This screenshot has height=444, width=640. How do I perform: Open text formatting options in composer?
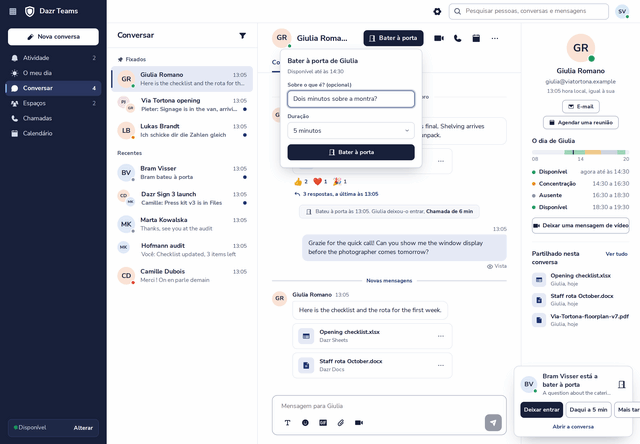point(287,423)
